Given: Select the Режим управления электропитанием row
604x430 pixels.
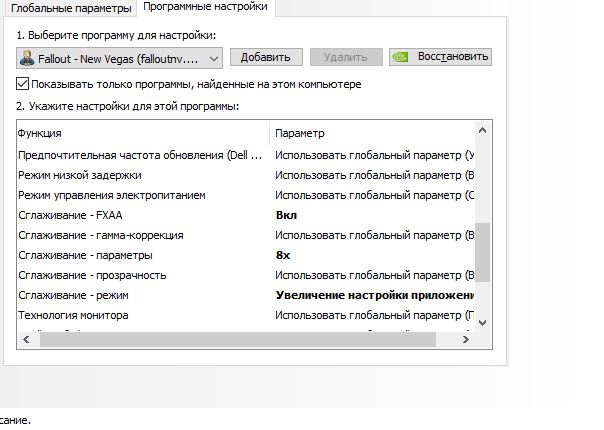Looking at the screenshot, I should 246,195.
